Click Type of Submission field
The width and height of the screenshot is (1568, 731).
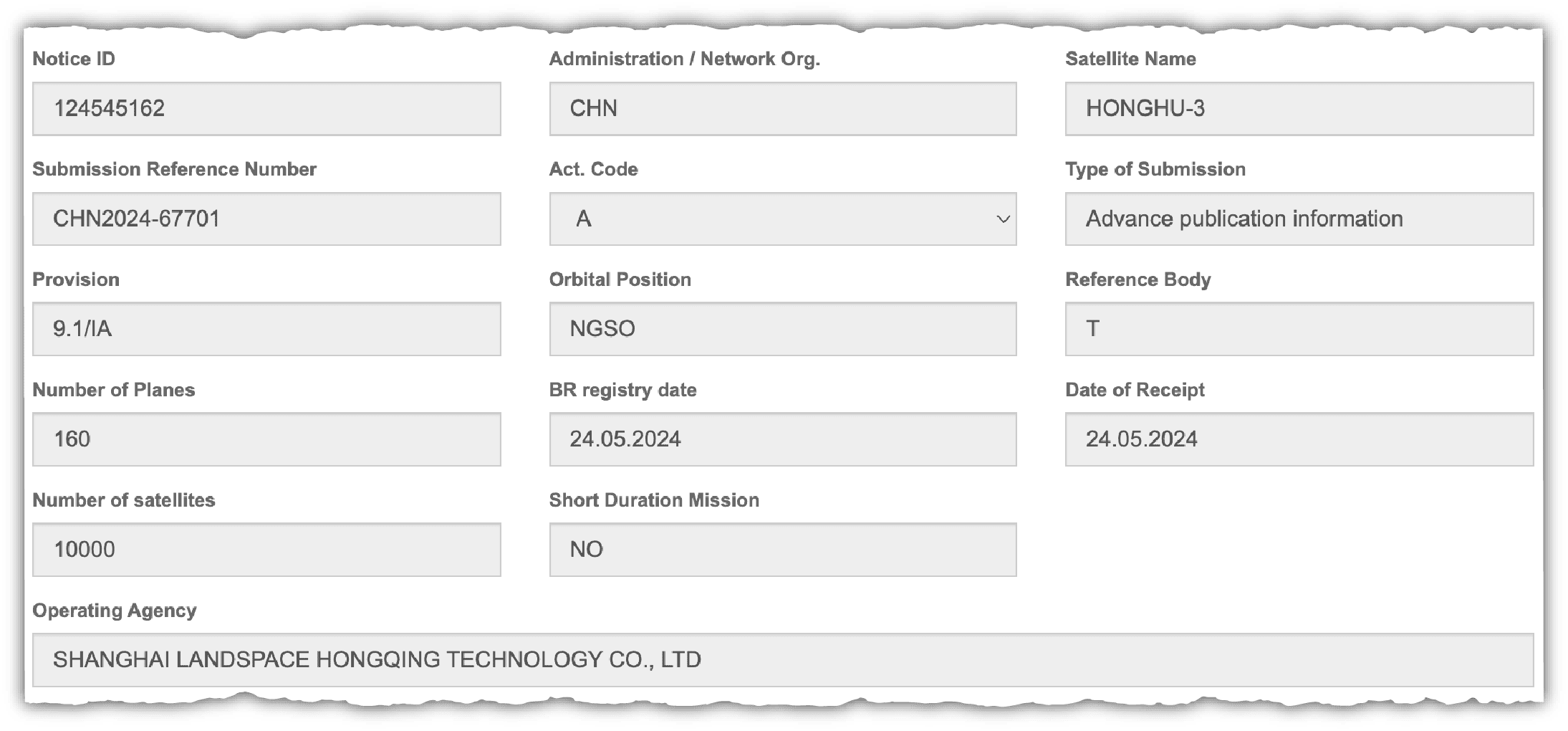(1298, 219)
